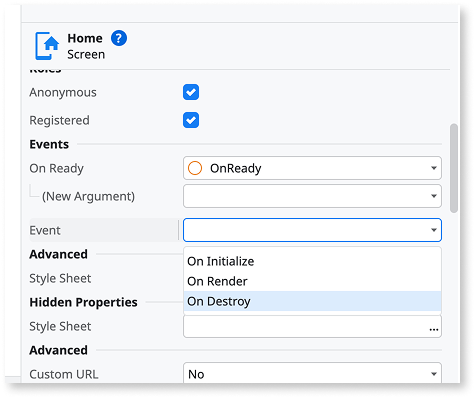Click the Home screen icon

[x=47, y=46]
